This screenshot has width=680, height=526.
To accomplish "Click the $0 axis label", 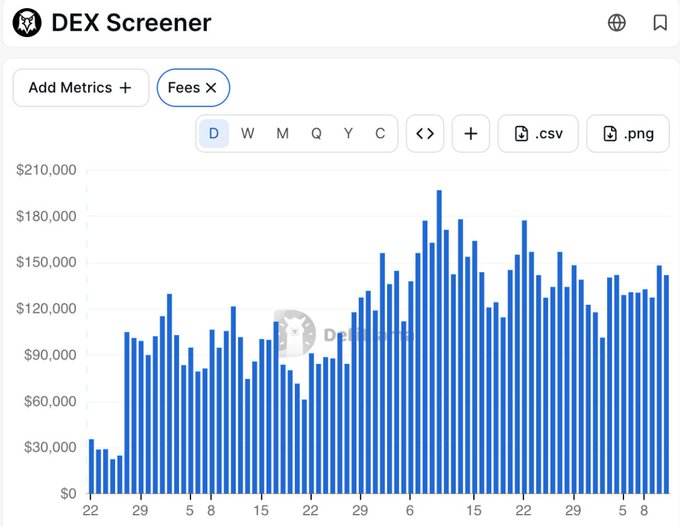I will coord(68,494).
